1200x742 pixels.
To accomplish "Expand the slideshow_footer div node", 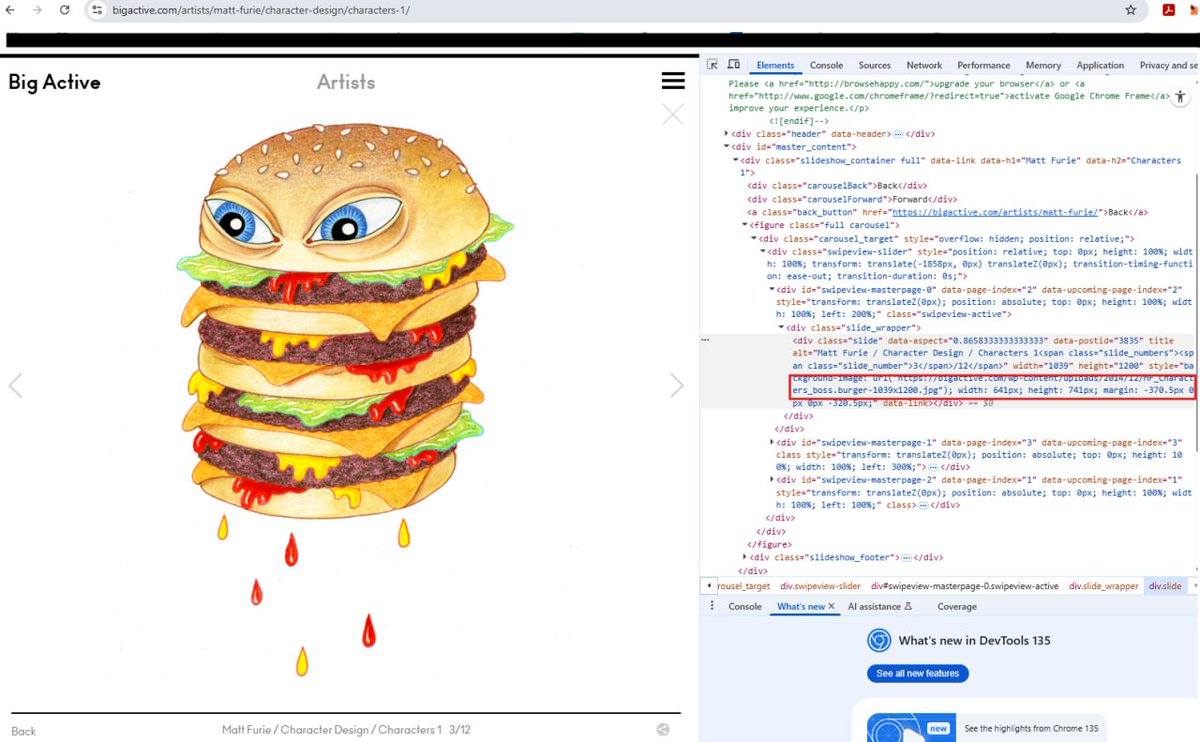I will [745, 557].
